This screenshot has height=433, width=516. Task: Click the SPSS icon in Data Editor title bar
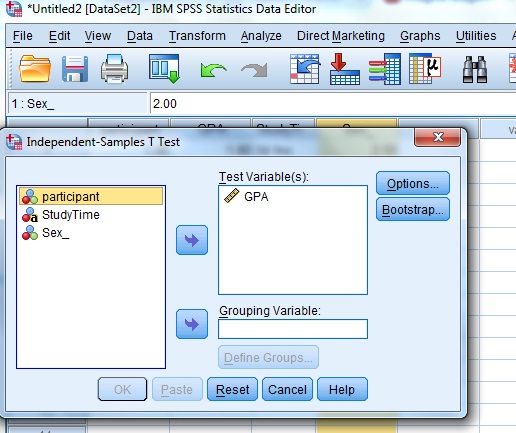click(x=14, y=9)
